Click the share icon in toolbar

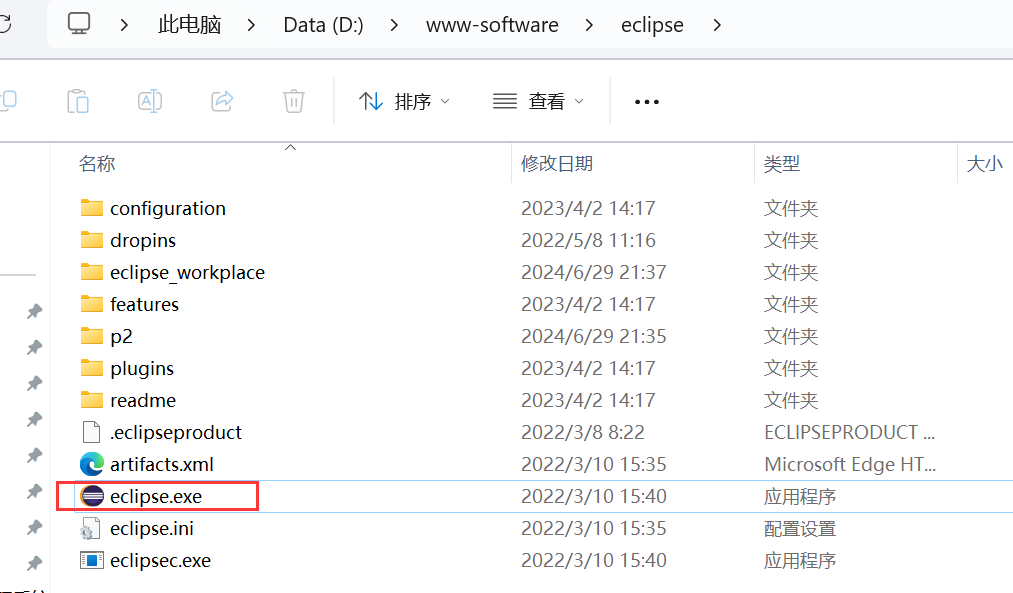click(x=222, y=101)
